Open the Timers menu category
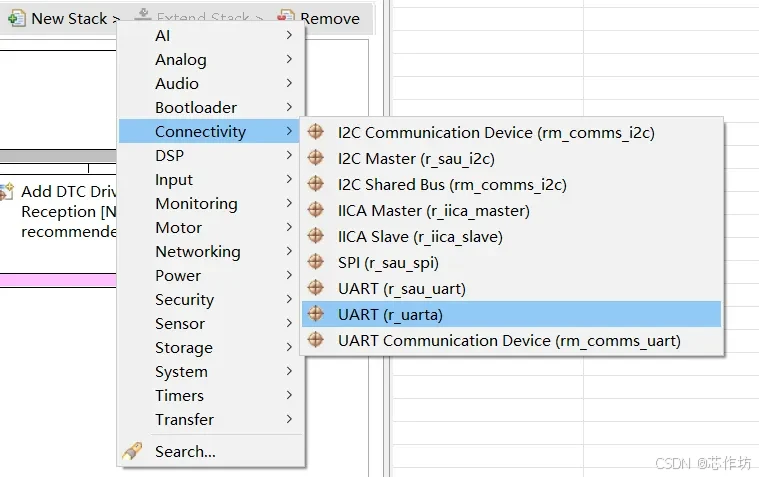 [x=209, y=395]
